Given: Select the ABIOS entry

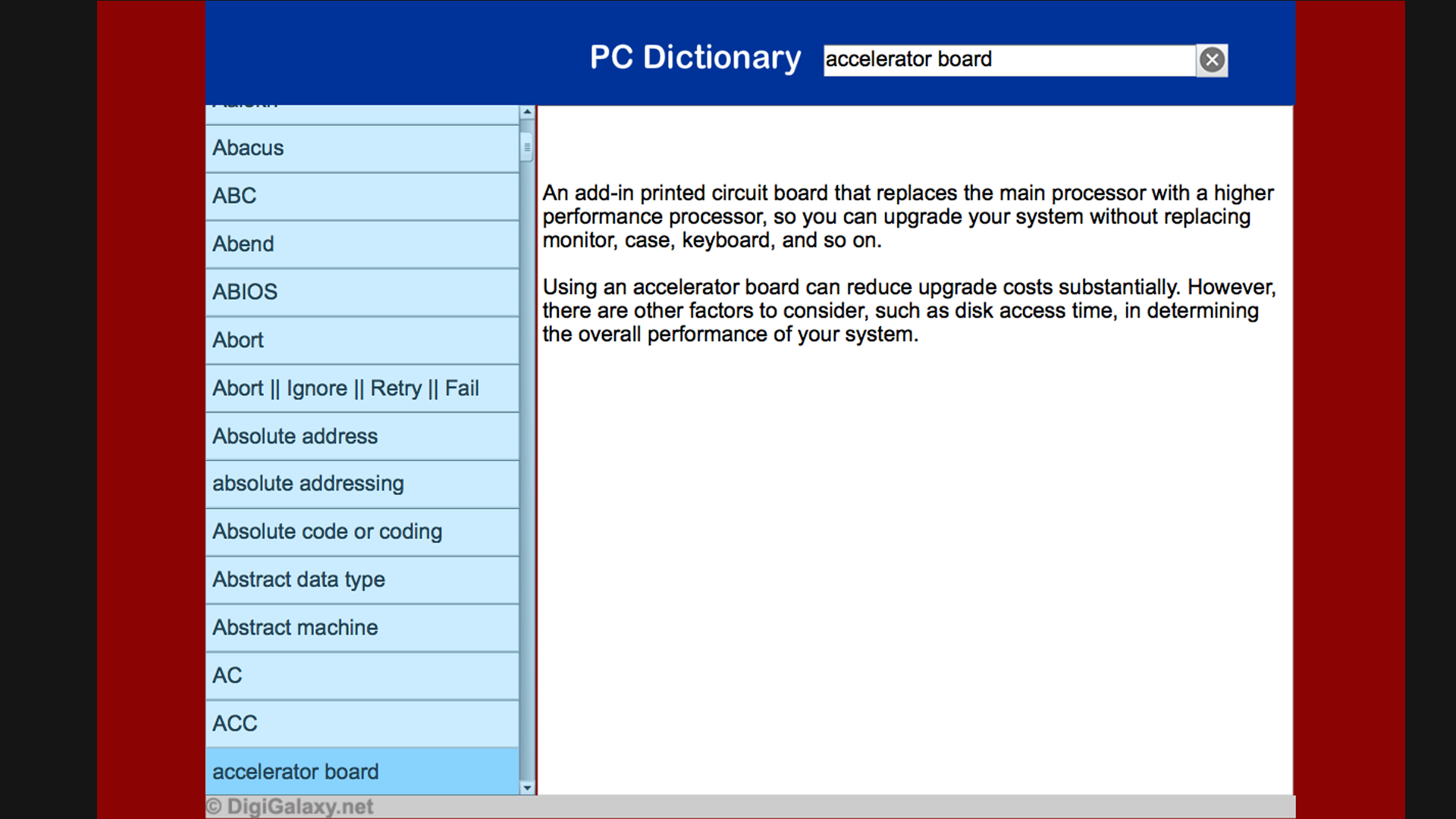Looking at the screenshot, I should (x=362, y=293).
